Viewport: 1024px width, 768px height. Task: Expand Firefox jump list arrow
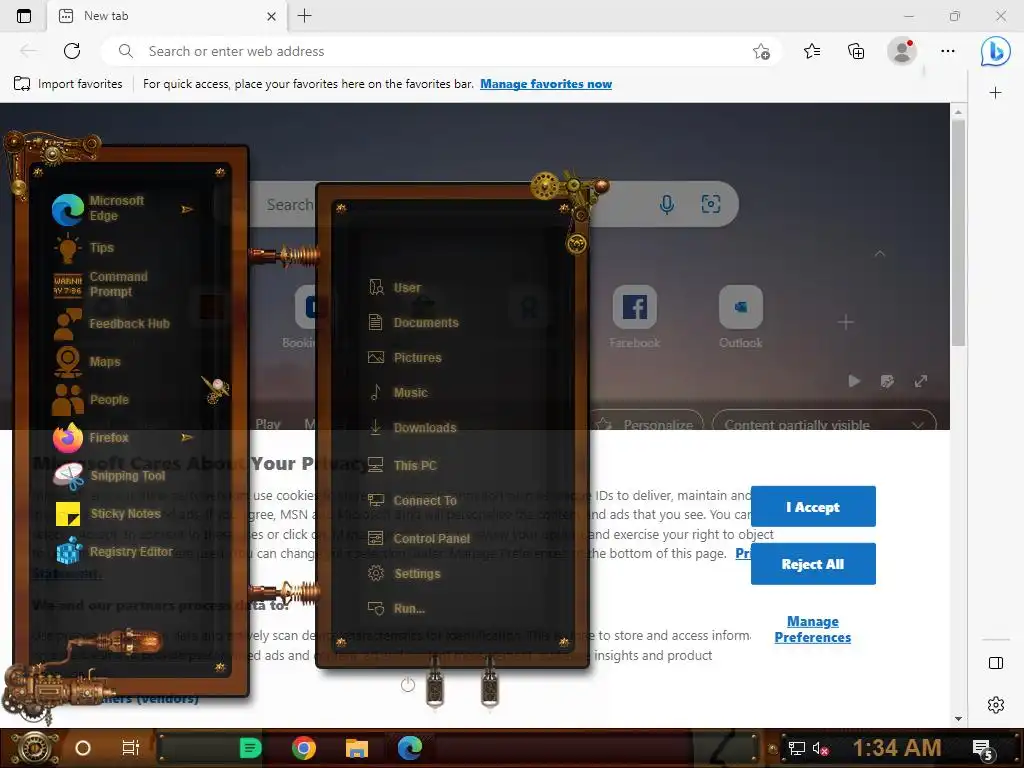187,437
